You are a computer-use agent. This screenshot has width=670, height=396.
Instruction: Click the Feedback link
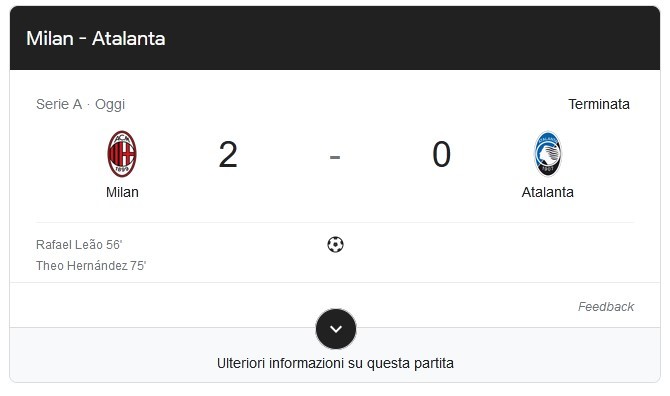point(606,307)
